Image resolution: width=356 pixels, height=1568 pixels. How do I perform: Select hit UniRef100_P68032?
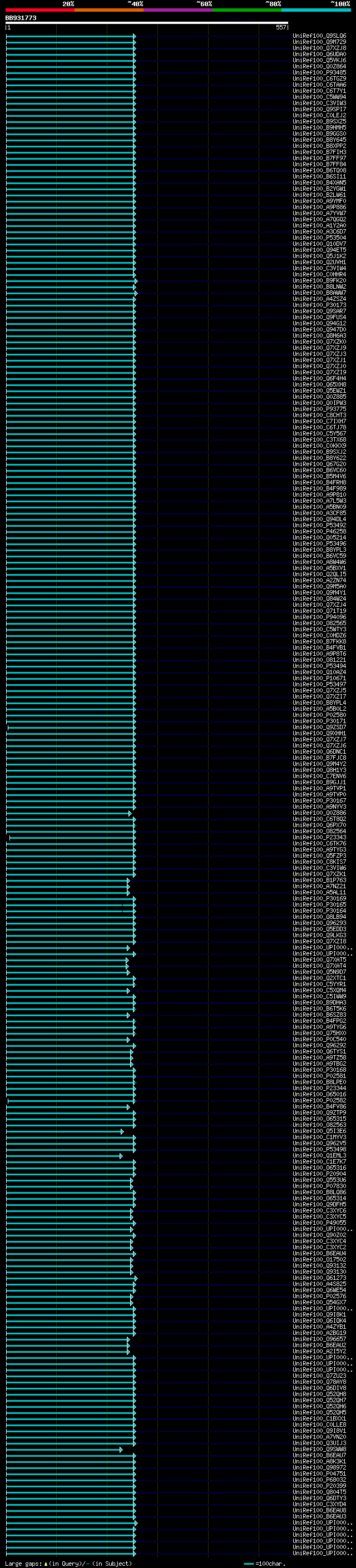(319, 1479)
